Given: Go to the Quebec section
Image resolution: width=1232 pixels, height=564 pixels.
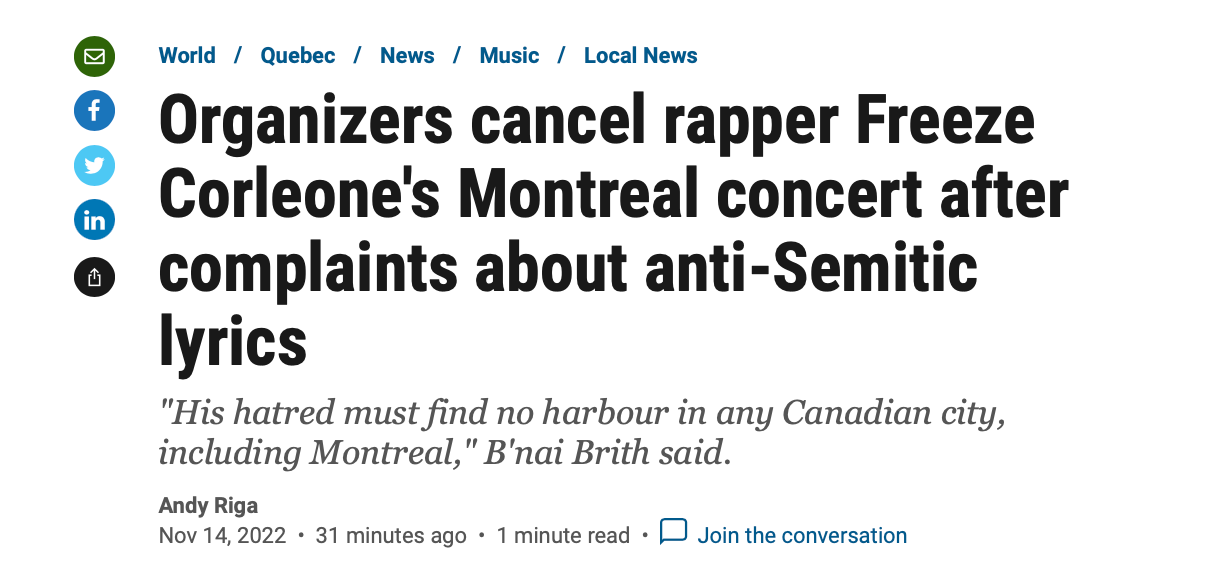Looking at the screenshot, I should coord(298,56).
